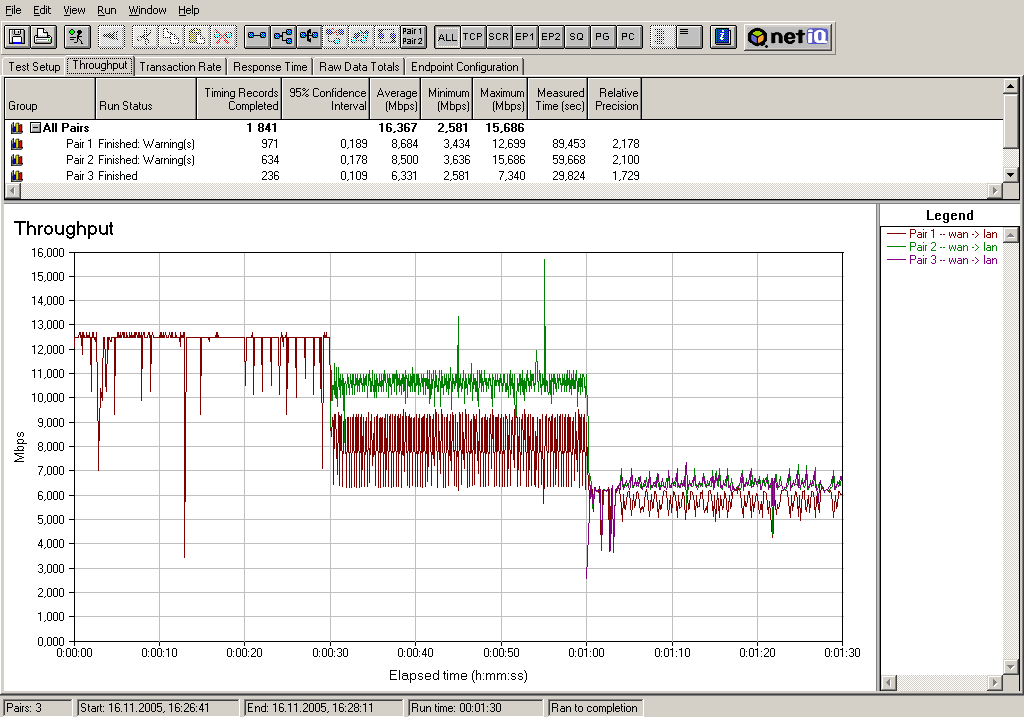
Task: Switch to the Response Time tab
Action: click(270, 67)
